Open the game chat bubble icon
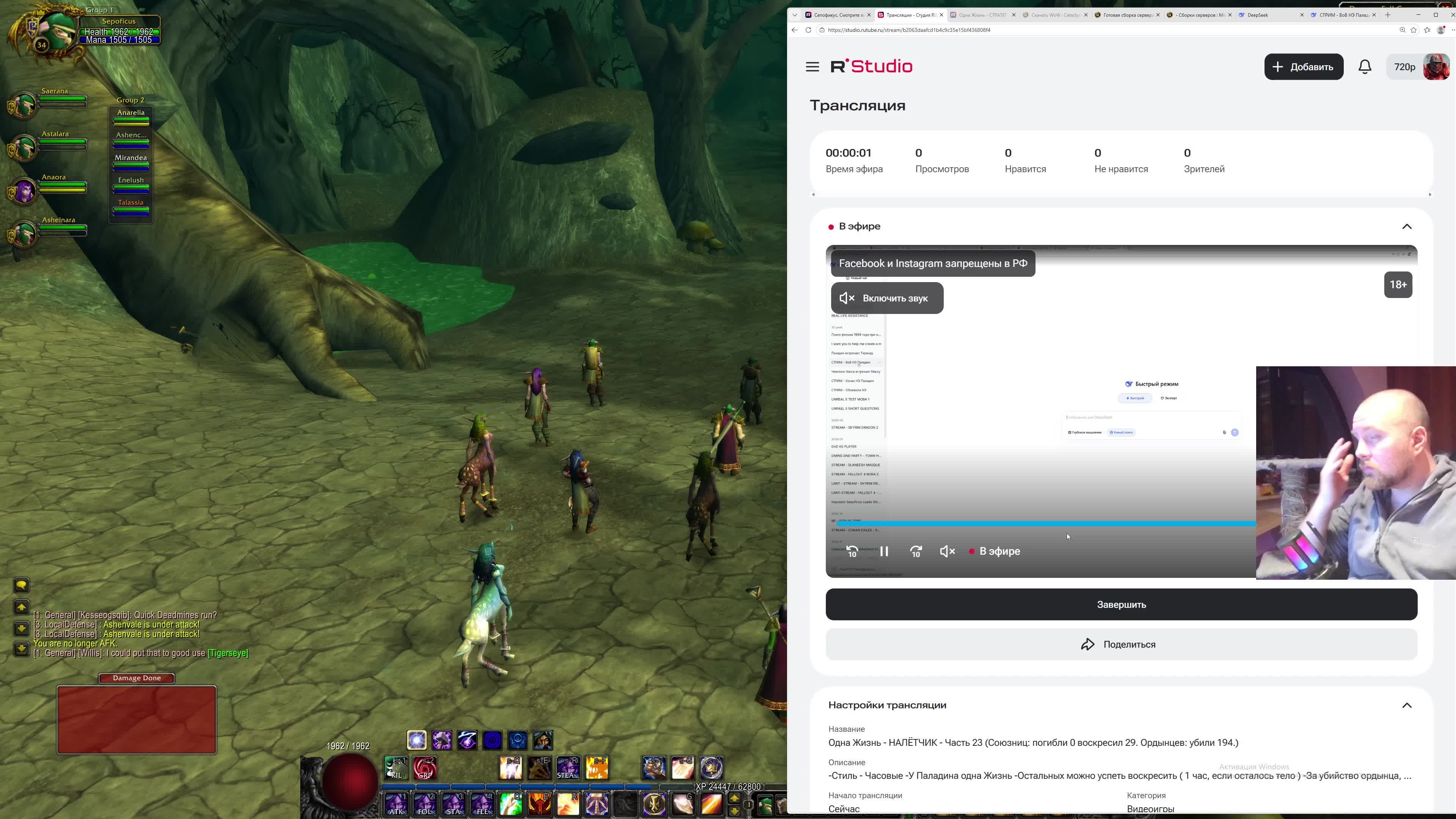 pos(21,585)
